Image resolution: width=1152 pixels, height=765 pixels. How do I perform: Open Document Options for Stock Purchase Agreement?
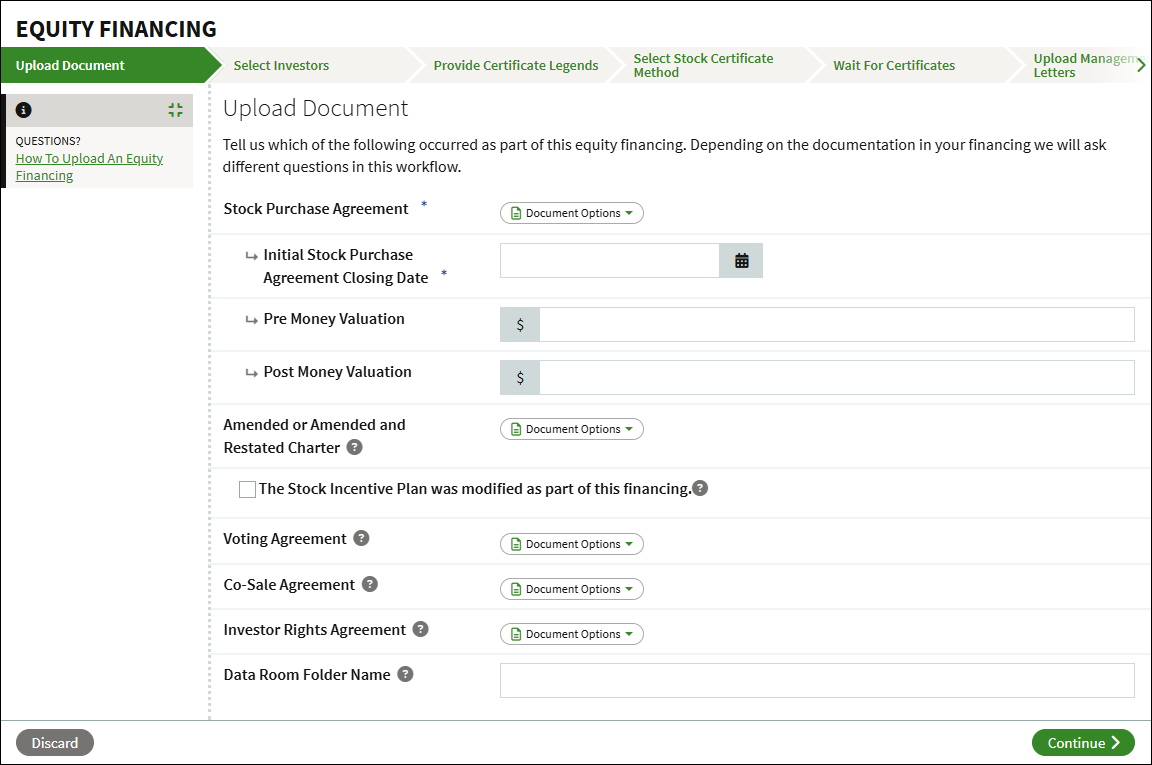(x=572, y=213)
